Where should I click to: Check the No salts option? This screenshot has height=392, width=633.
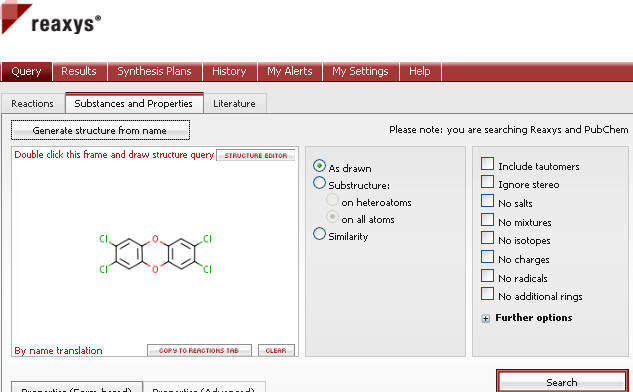pos(487,201)
